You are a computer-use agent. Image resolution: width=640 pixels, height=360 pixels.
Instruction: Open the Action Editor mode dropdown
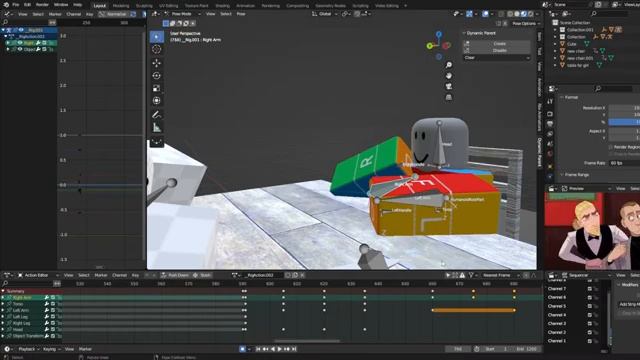pyautogui.click(x=38, y=275)
